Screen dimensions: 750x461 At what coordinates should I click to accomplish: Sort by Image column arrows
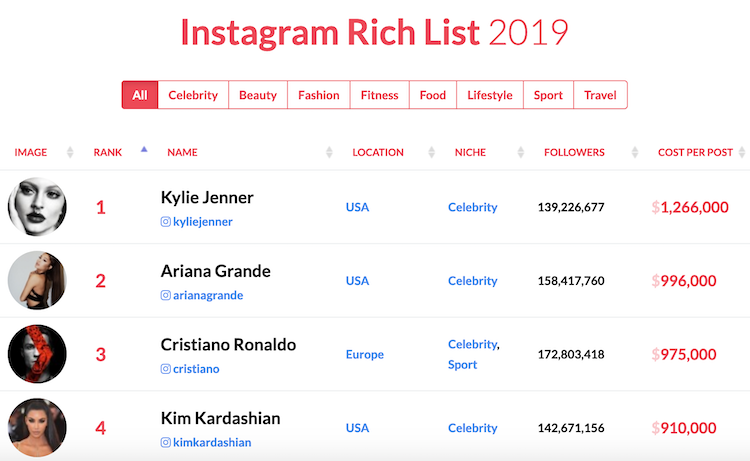[x=70, y=153]
